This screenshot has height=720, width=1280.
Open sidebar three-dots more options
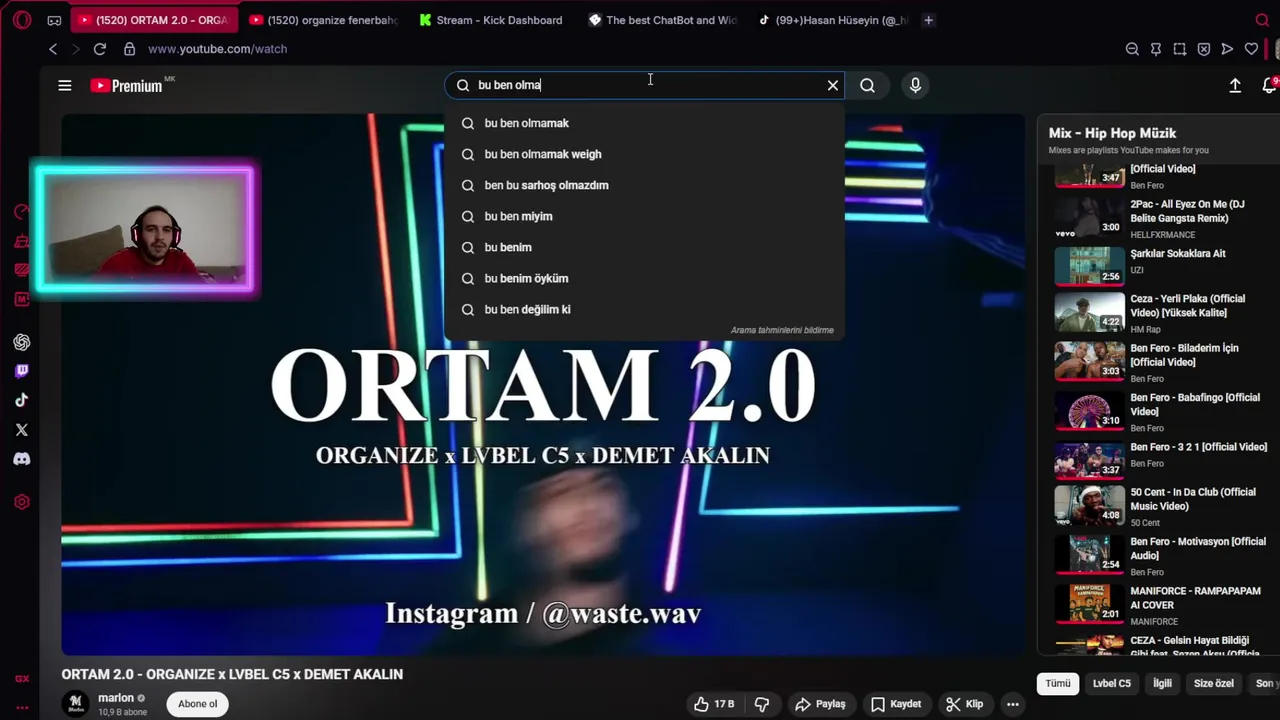tap(22, 707)
